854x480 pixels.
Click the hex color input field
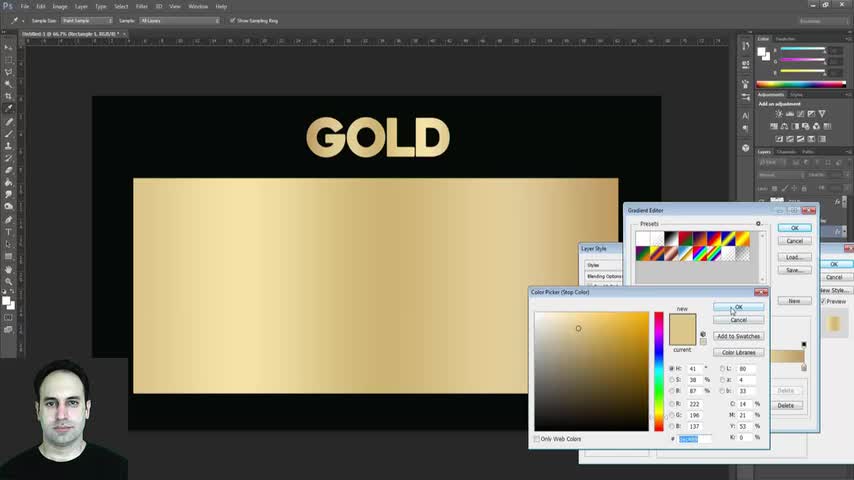[x=694, y=439]
